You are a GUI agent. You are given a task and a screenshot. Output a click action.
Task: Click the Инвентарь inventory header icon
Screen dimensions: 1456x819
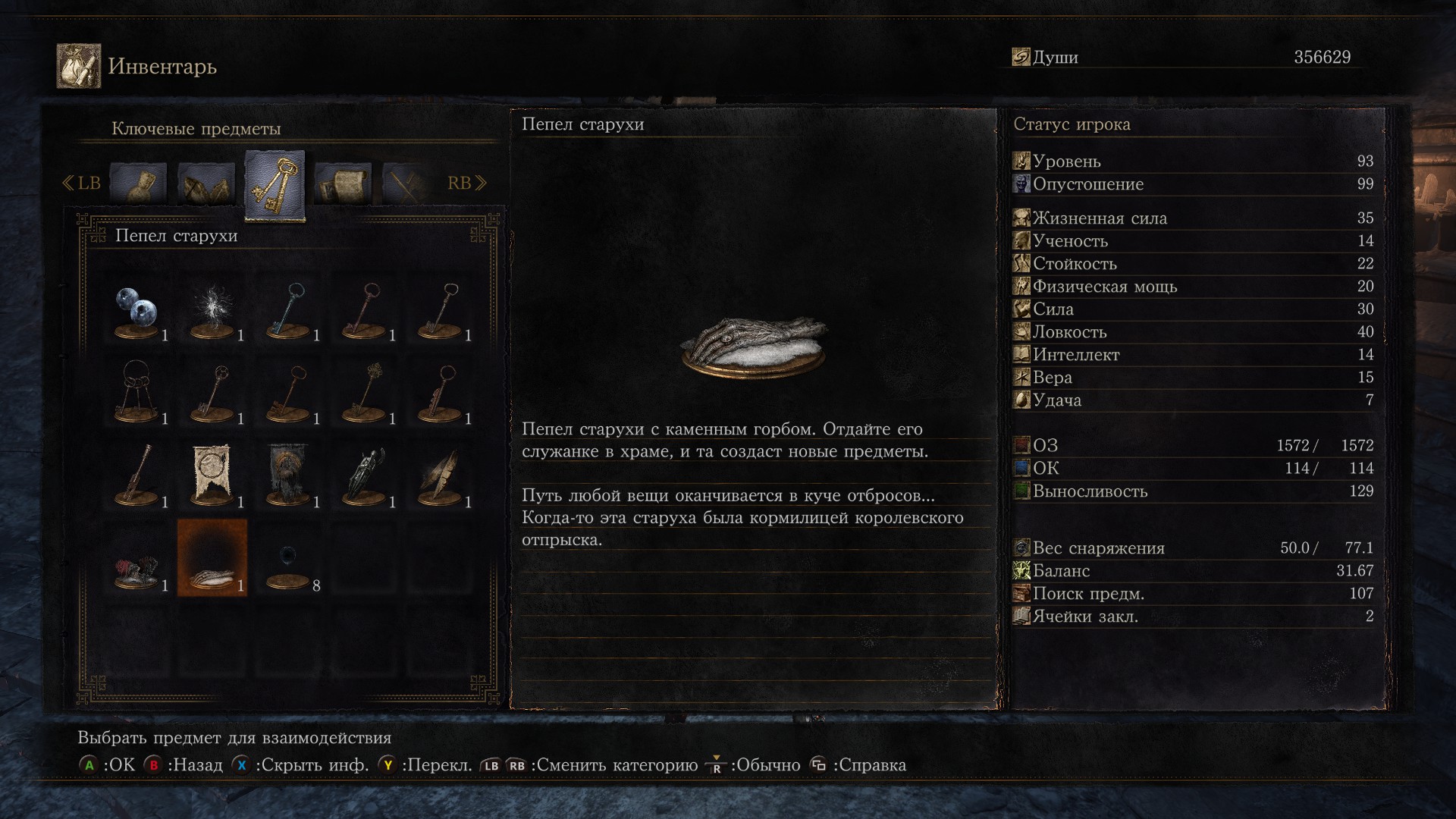pyautogui.click(x=78, y=66)
